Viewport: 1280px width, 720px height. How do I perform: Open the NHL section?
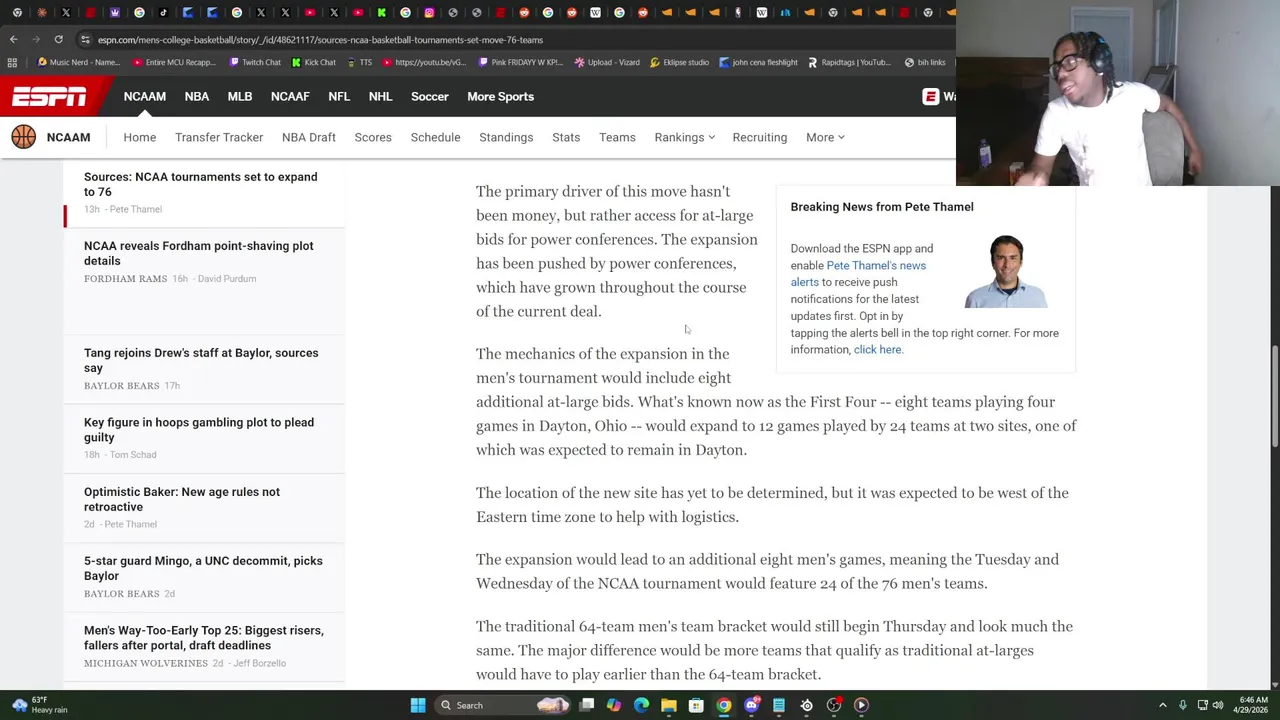pyautogui.click(x=380, y=96)
